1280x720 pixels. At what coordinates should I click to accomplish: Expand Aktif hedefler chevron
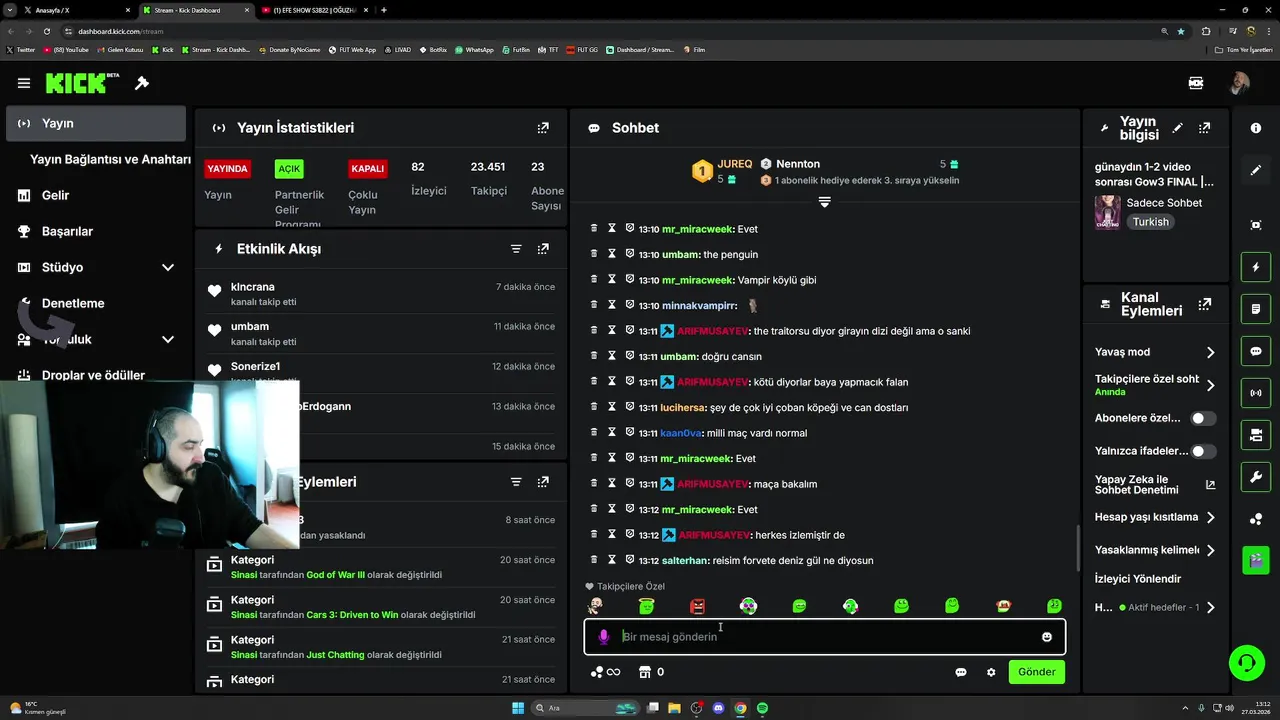click(1210, 607)
